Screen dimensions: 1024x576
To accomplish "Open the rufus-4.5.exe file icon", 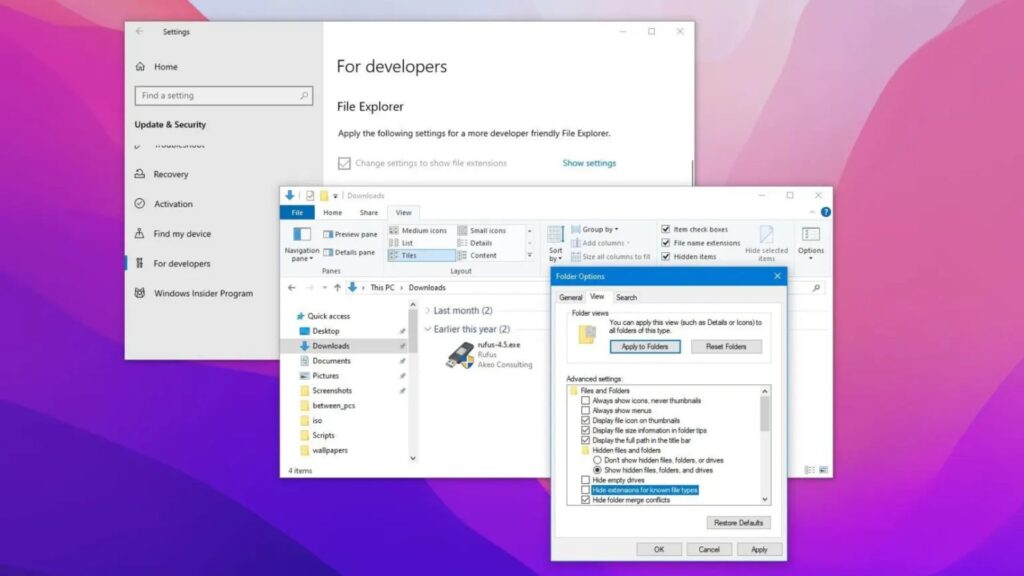I will (459, 355).
